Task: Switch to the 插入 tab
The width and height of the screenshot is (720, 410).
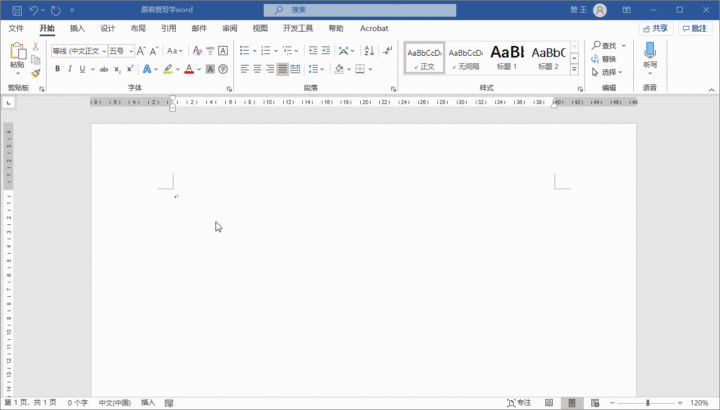Action: [78, 28]
